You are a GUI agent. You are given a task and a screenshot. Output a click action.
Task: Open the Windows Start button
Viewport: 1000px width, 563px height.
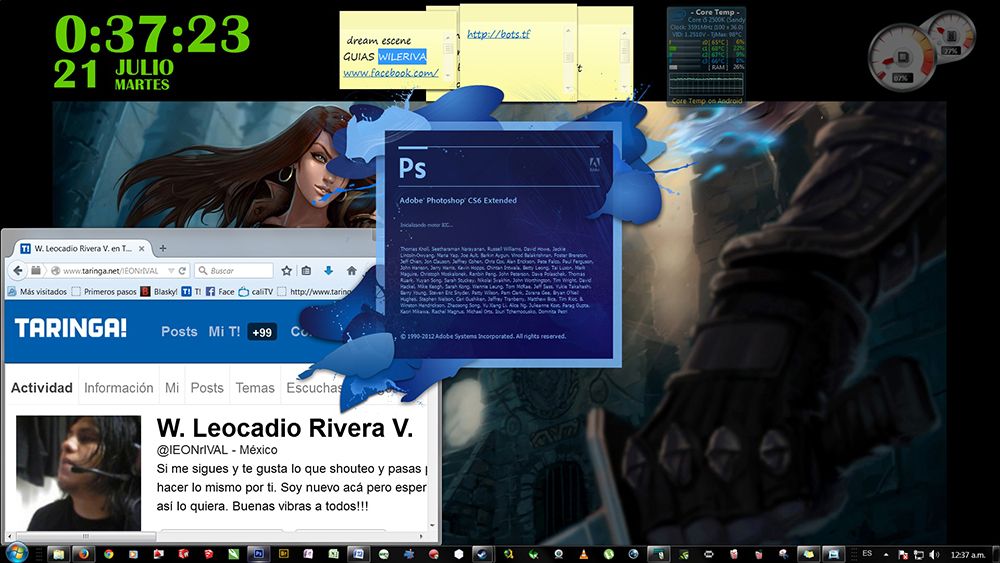point(17,552)
